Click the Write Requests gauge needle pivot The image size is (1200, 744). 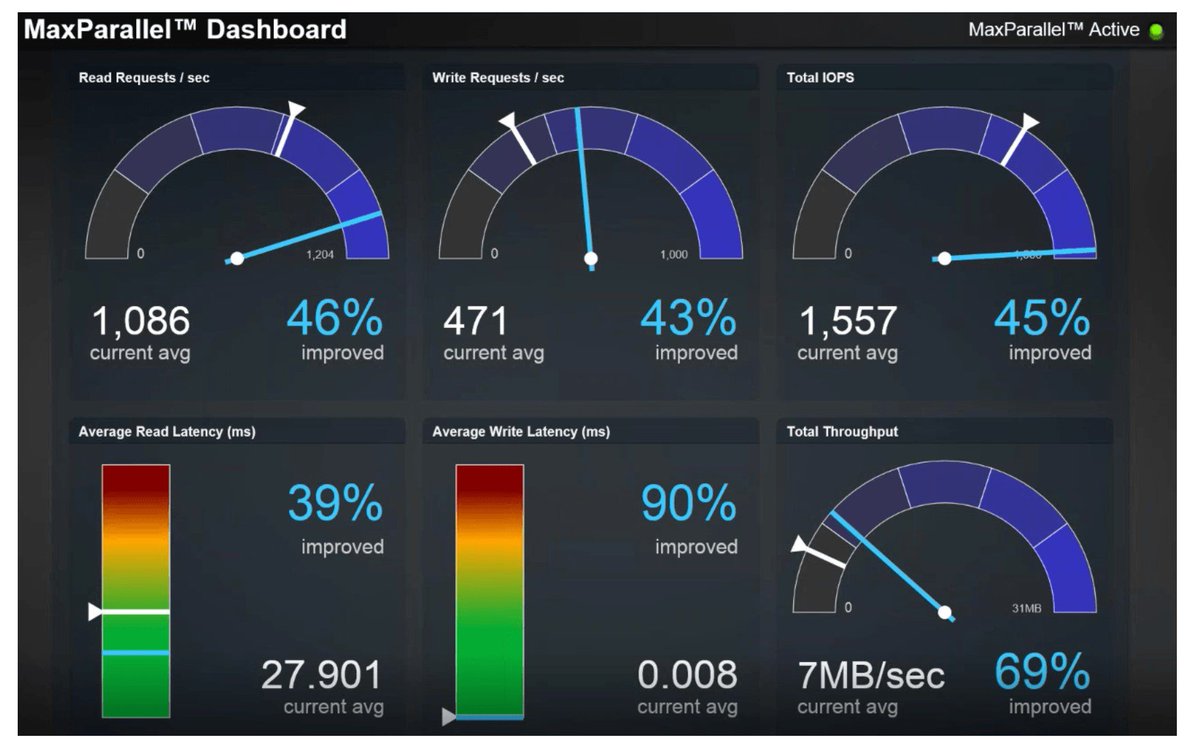591,259
